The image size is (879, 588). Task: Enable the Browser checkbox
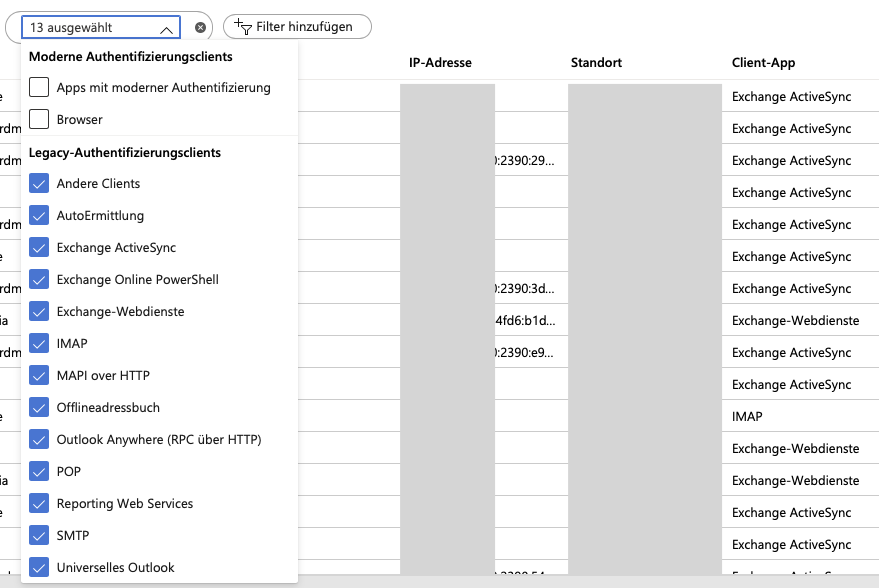tap(37, 119)
